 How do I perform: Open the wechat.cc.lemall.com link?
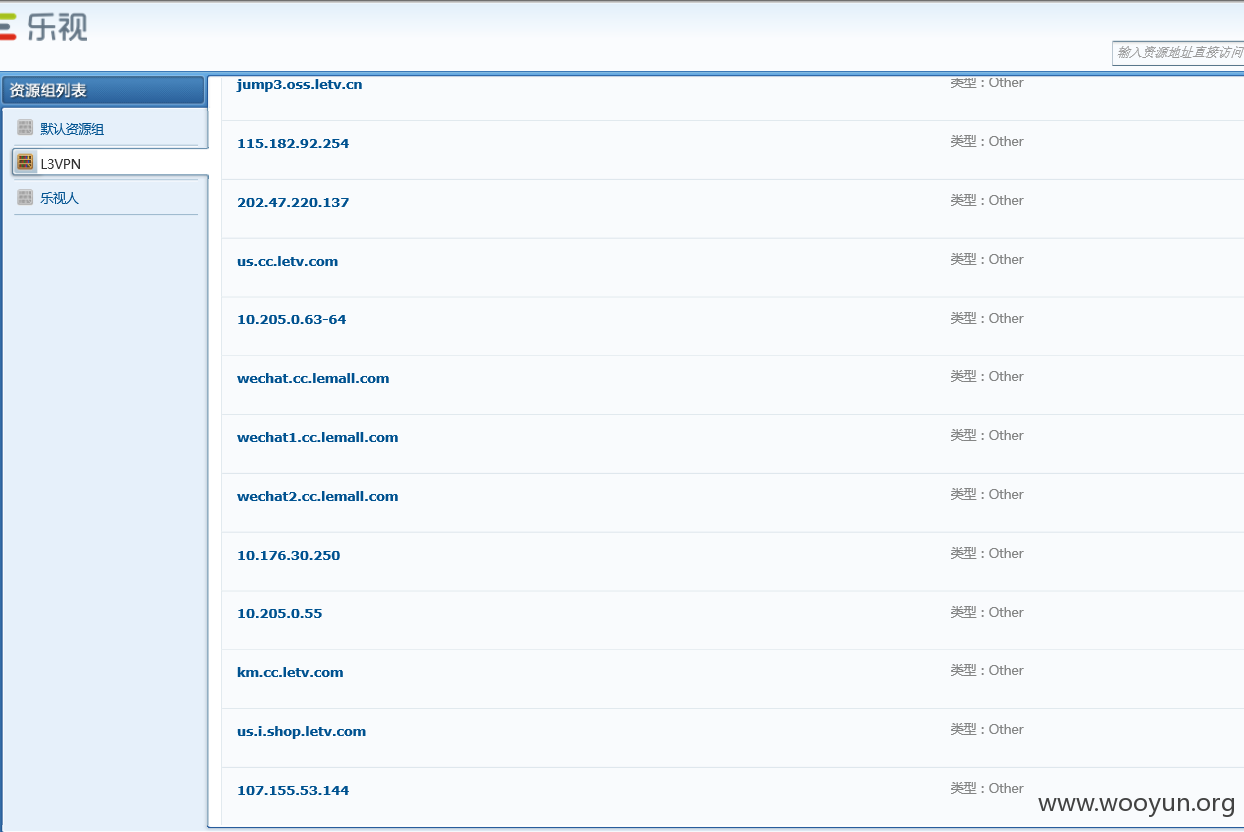click(x=313, y=378)
